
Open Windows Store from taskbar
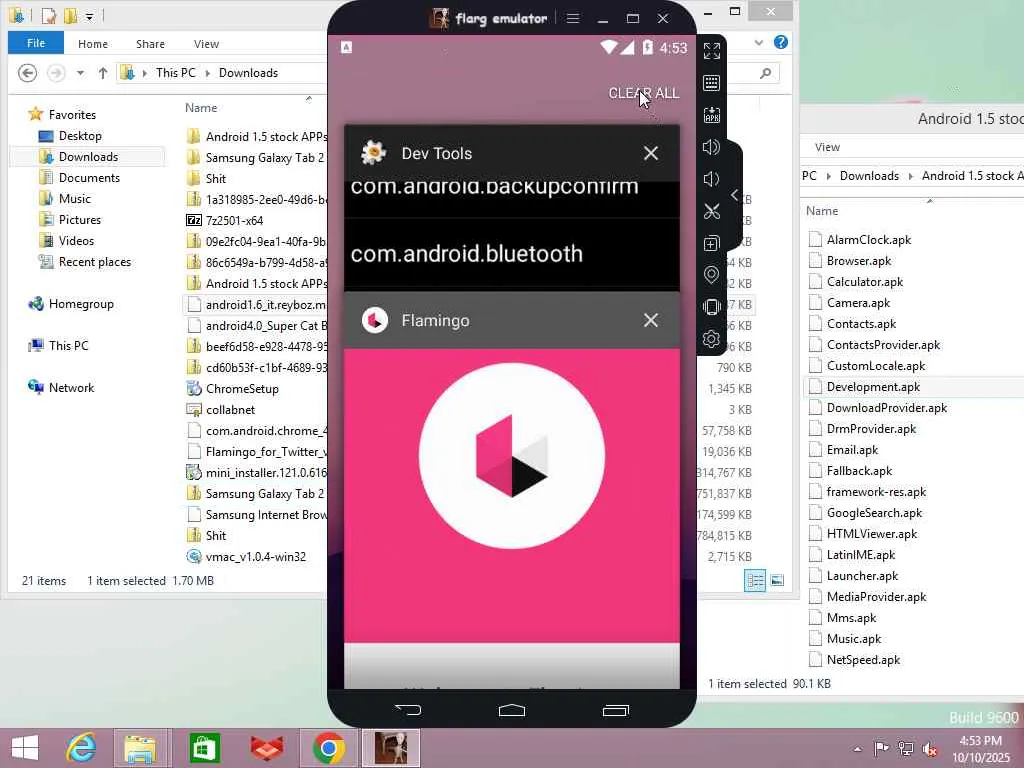205,748
